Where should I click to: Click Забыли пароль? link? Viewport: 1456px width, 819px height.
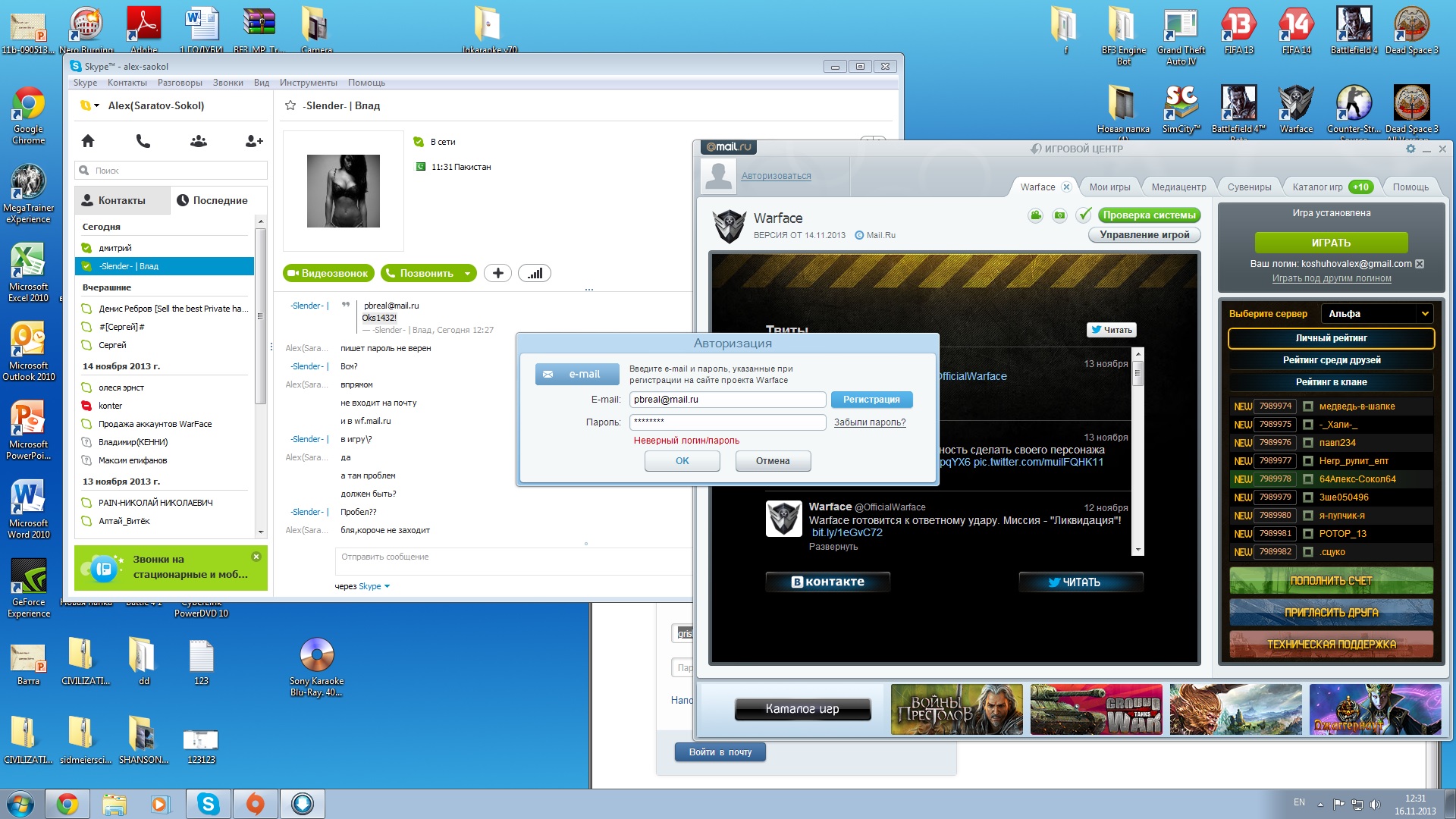click(870, 422)
